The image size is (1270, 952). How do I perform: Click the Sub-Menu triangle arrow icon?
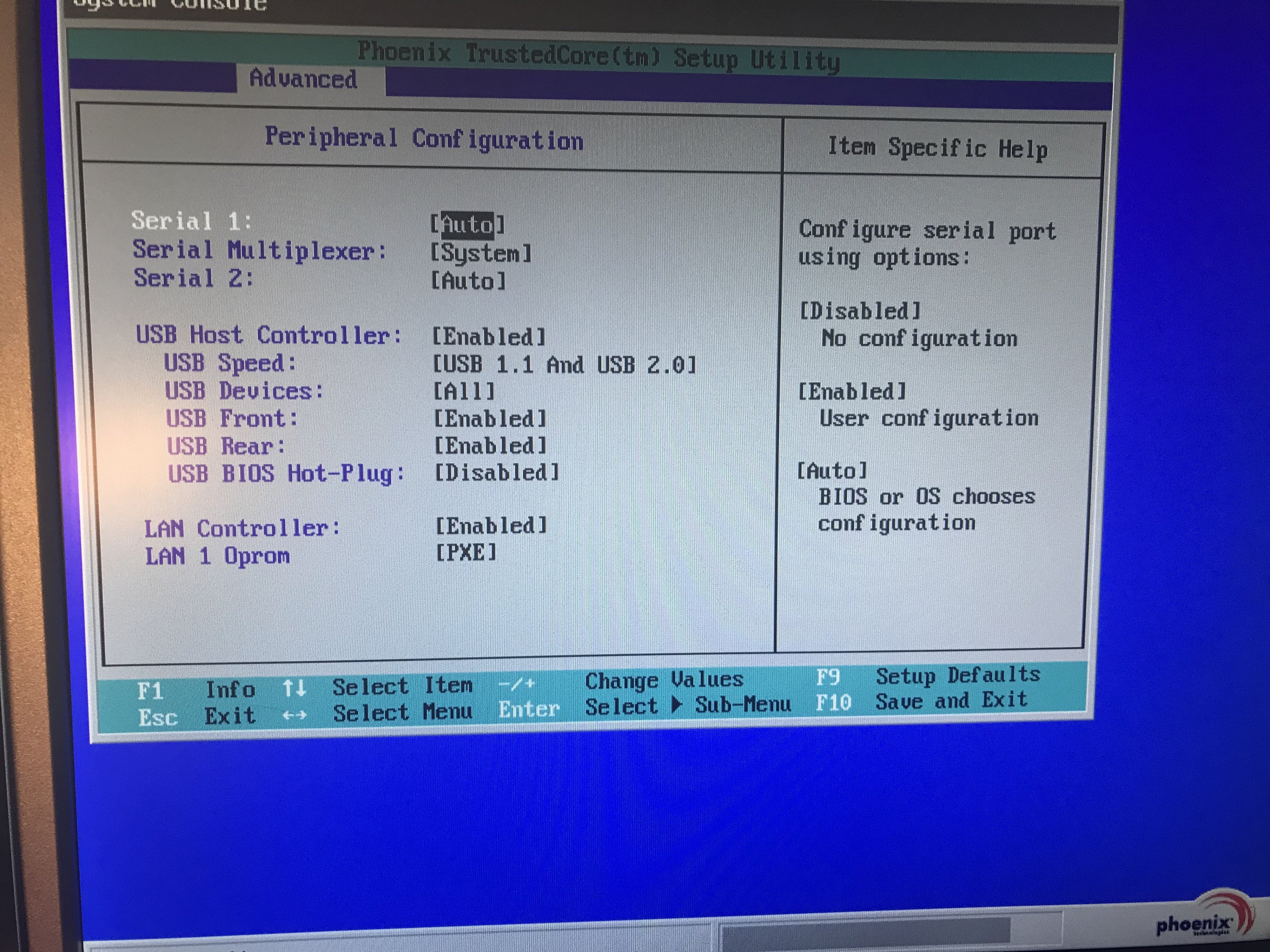(677, 705)
